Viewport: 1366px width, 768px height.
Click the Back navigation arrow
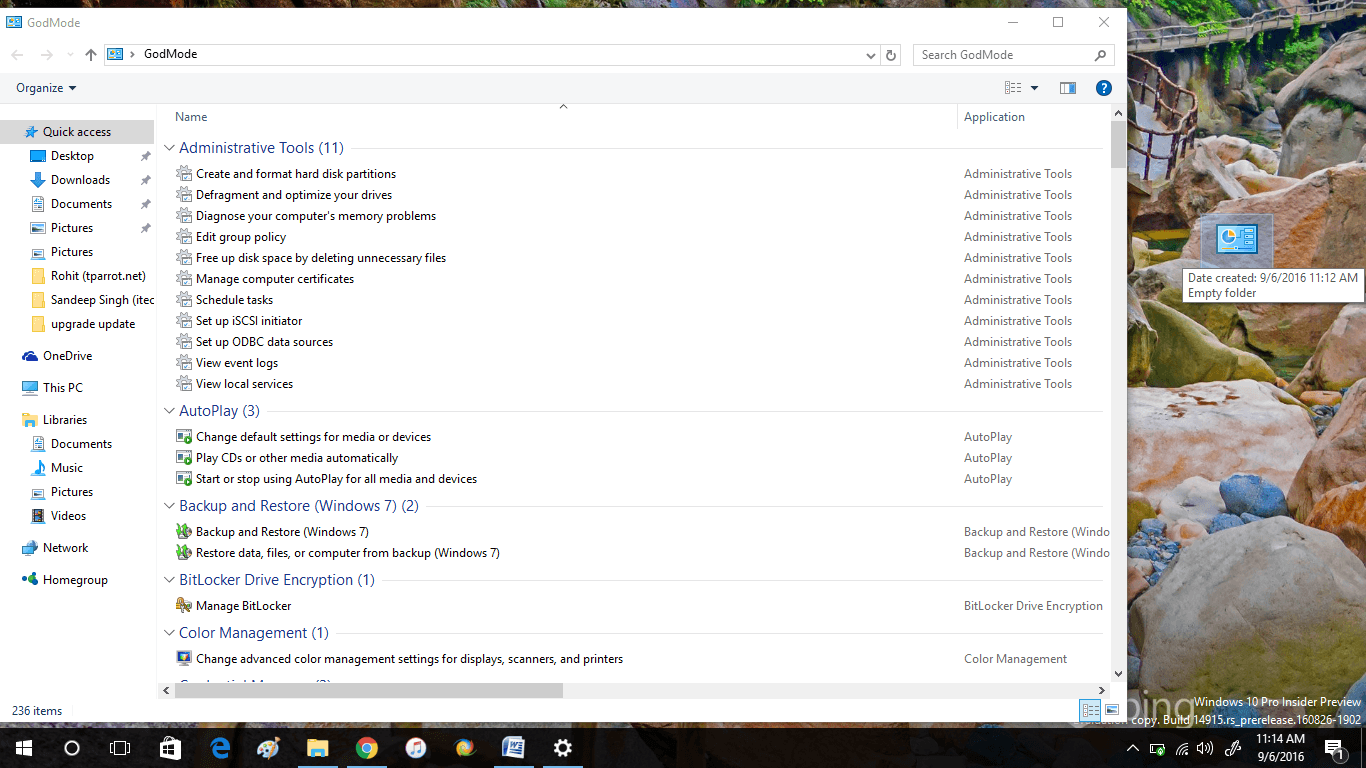[x=17, y=55]
